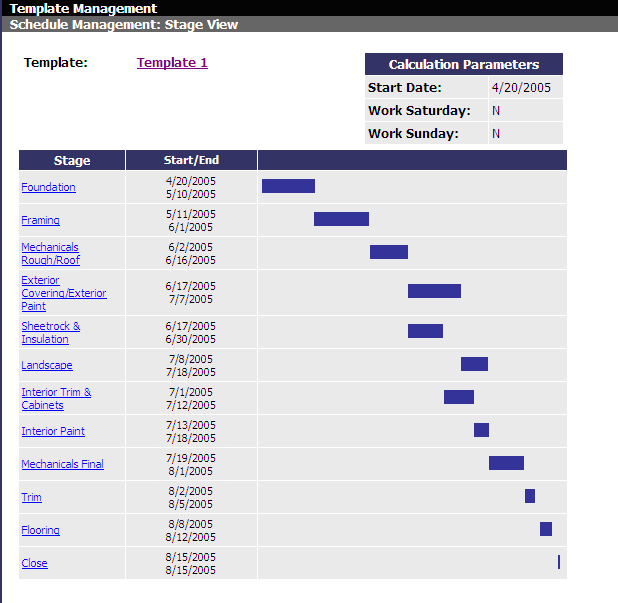Open the Flooring stage link
The width and height of the screenshot is (618, 603).
(x=41, y=530)
